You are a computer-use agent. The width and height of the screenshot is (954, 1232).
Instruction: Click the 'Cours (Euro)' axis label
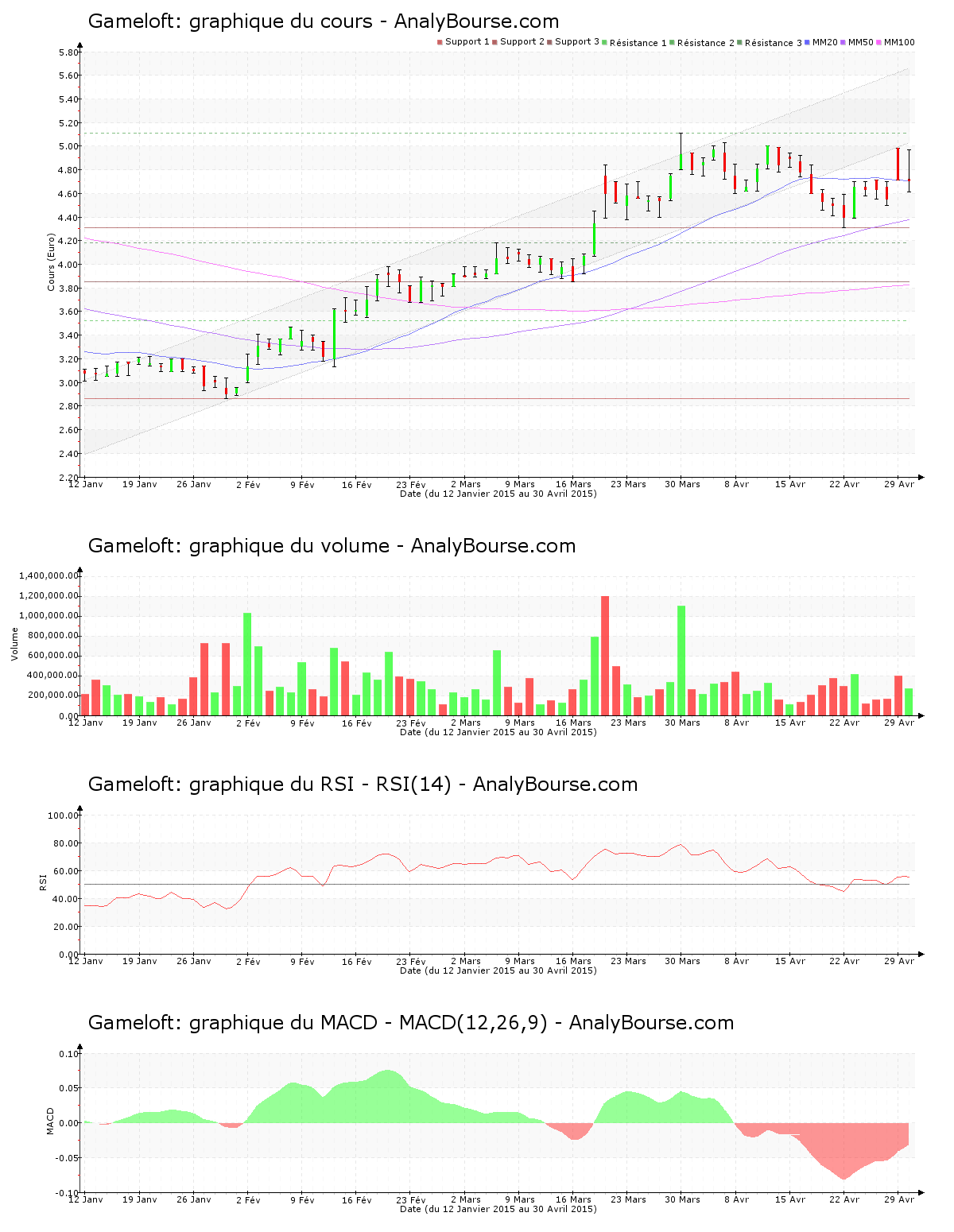tap(51, 262)
